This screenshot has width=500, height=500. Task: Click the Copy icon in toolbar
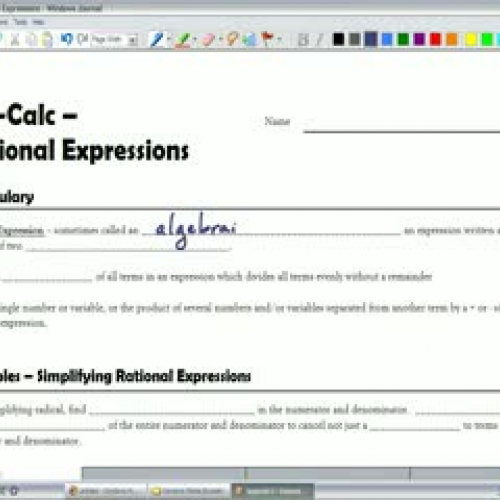pos(31,40)
